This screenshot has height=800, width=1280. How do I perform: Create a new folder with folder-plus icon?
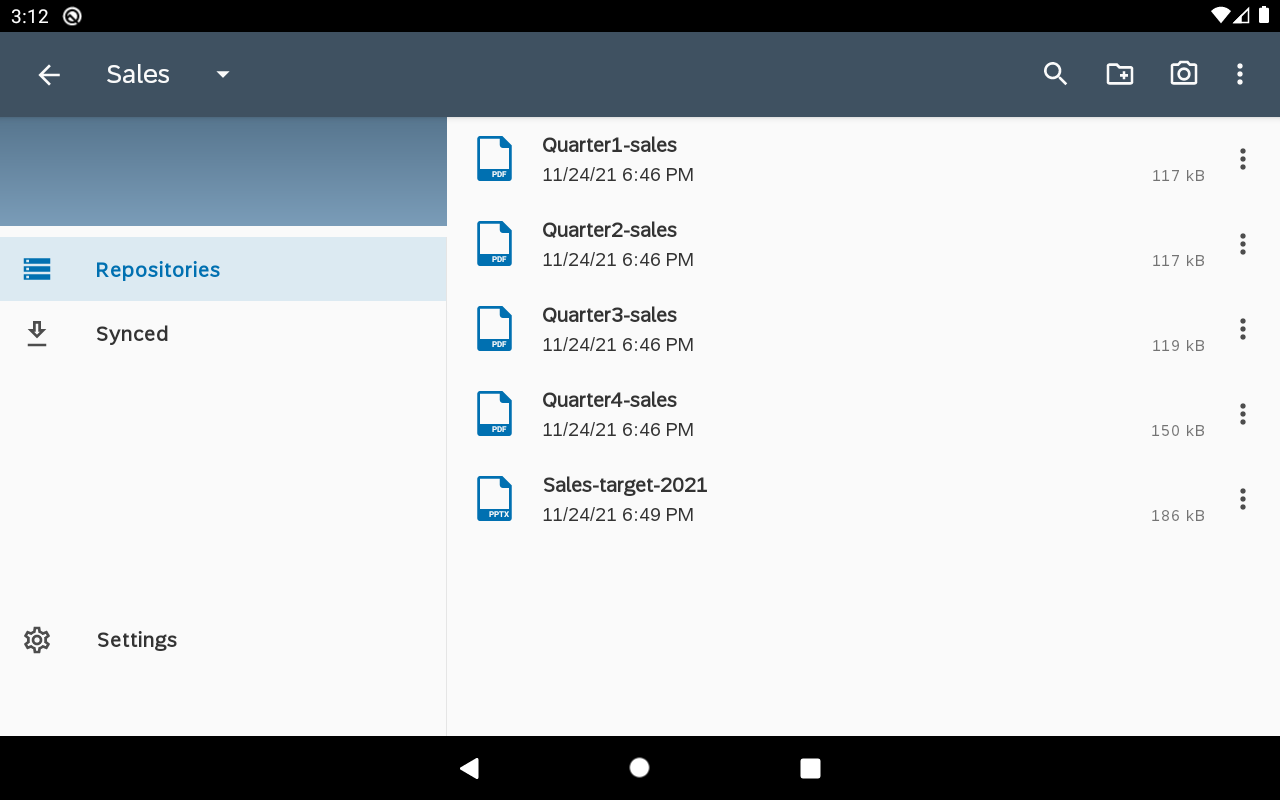coord(1120,74)
